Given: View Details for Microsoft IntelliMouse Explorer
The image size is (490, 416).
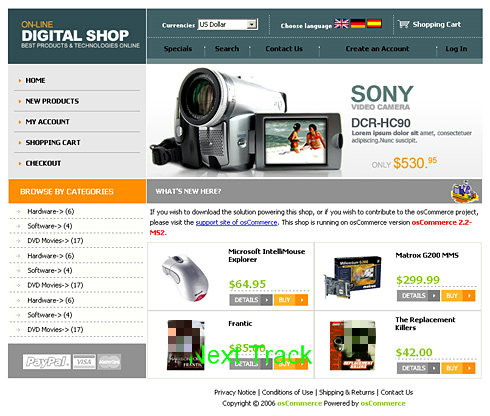Looking at the screenshot, I should [x=251, y=300].
